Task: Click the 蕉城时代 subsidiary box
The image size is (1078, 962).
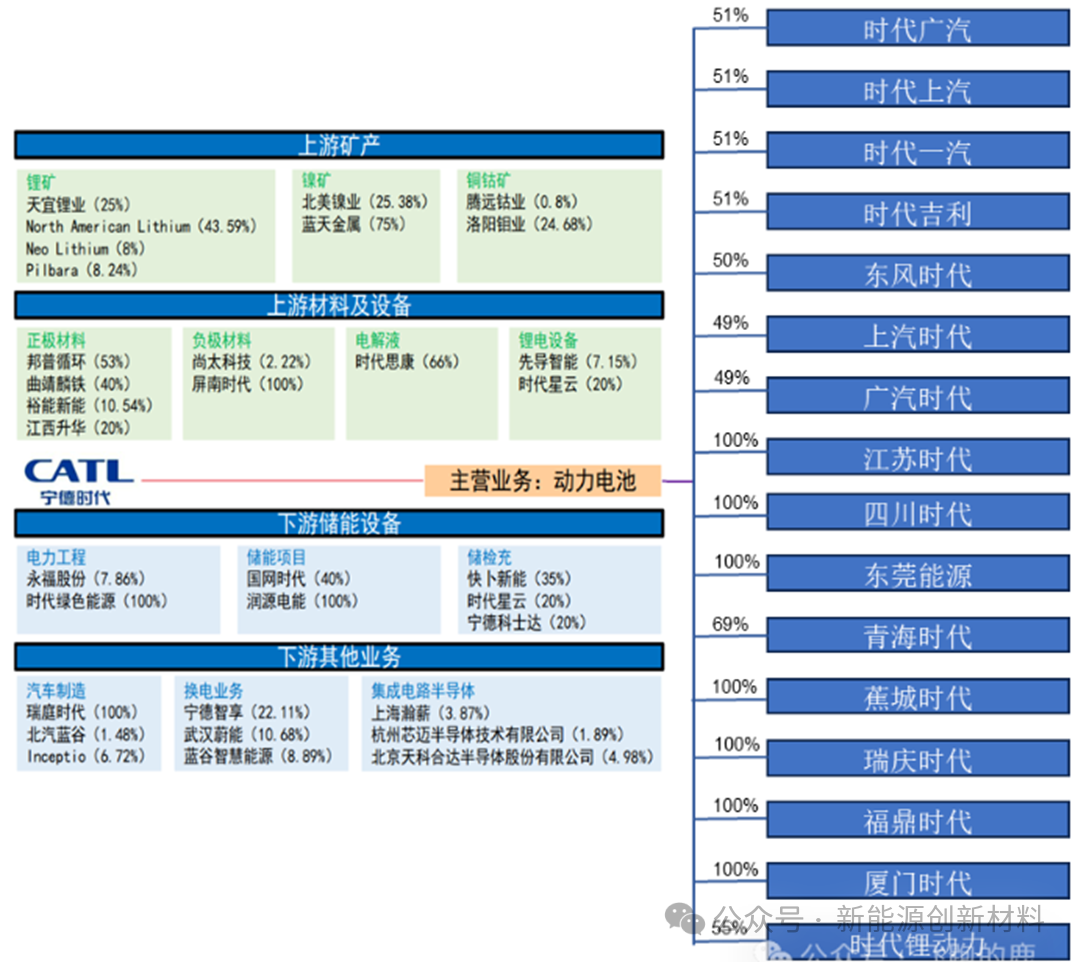Action: [x=918, y=697]
